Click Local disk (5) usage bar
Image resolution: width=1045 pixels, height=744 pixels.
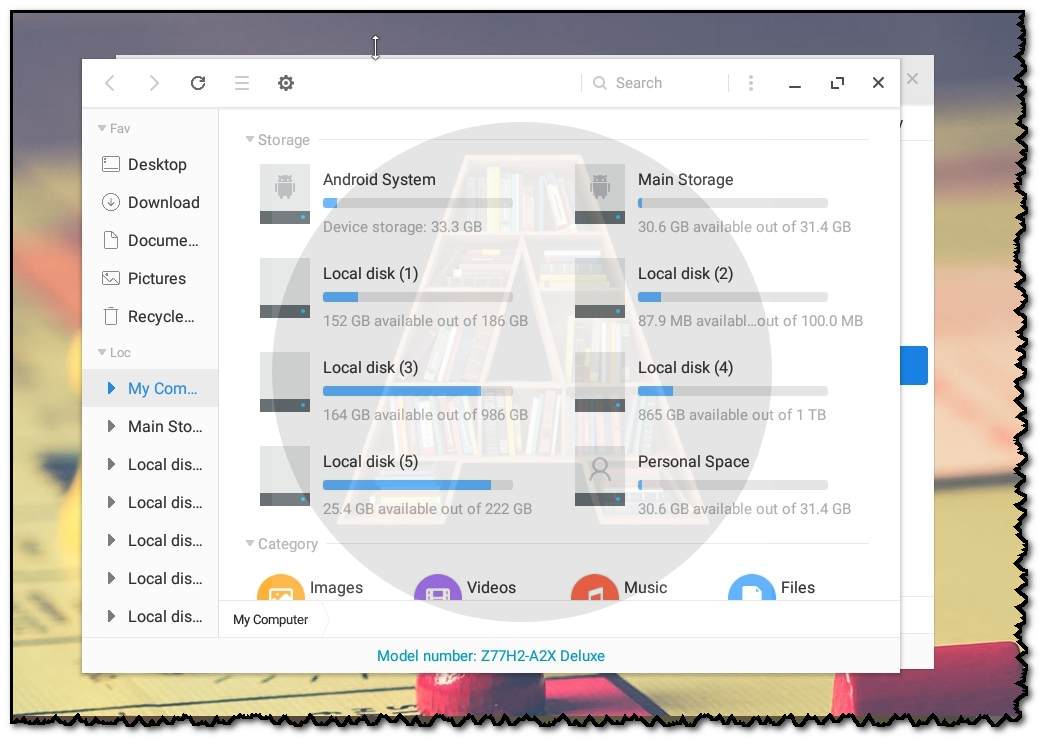point(418,485)
